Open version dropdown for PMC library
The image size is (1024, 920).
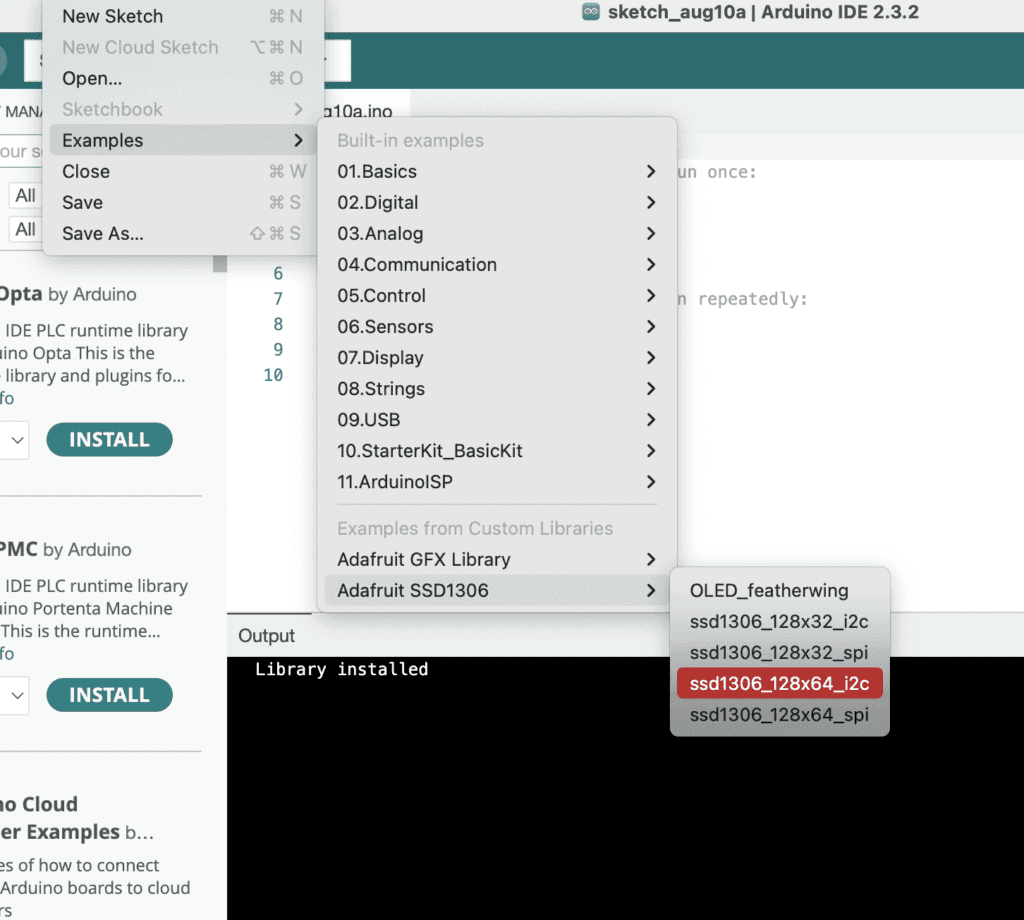point(14,695)
